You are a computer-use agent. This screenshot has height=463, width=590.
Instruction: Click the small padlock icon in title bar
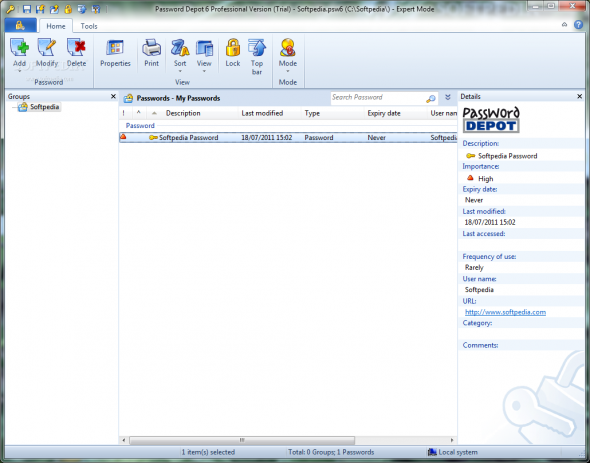[x=68, y=9]
